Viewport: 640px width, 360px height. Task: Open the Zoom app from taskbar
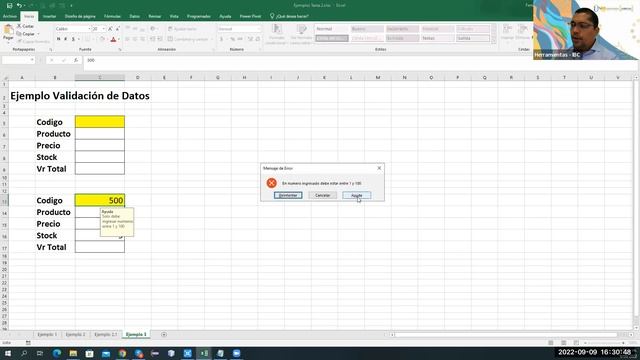click(236, 353)
